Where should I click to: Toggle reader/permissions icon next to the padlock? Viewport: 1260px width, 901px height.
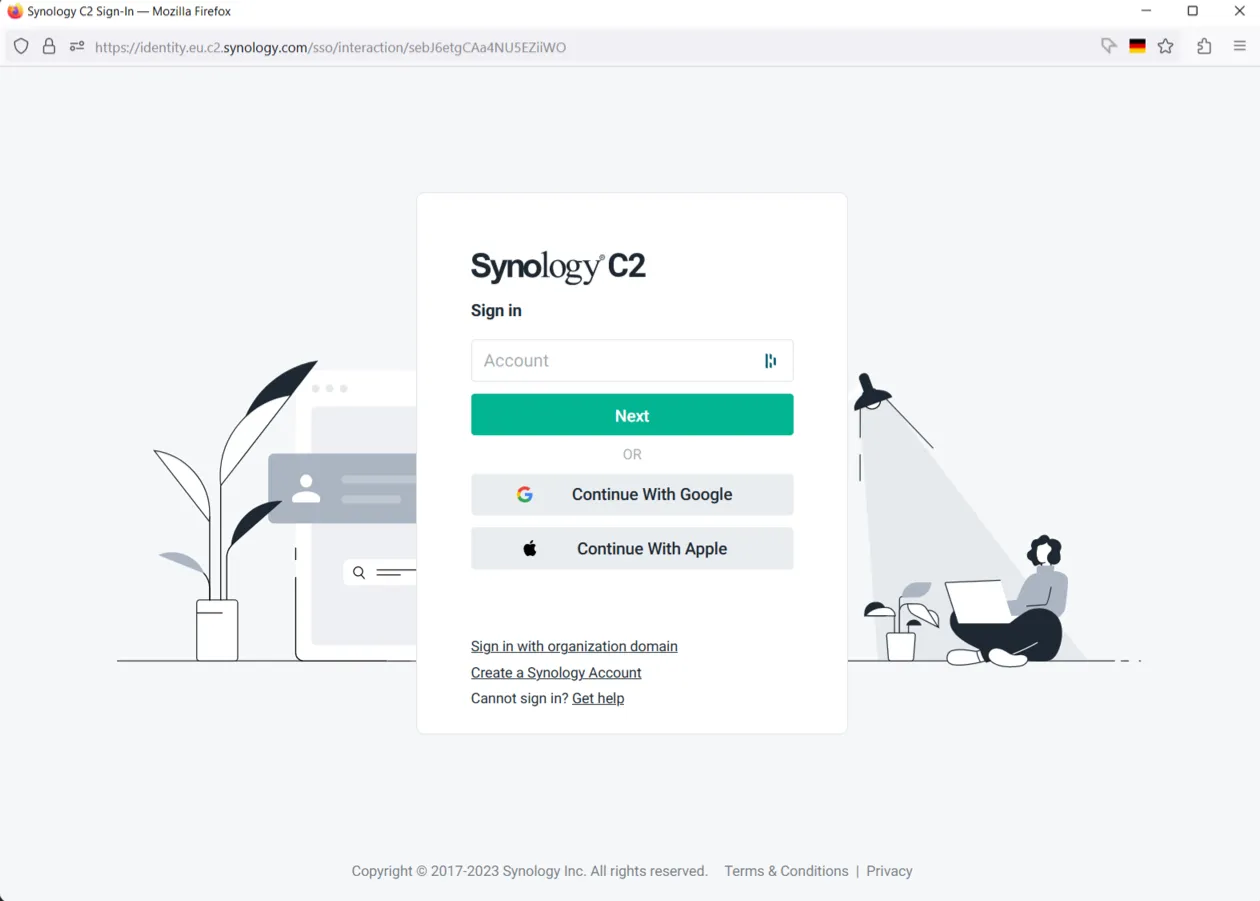coord(76,46)
